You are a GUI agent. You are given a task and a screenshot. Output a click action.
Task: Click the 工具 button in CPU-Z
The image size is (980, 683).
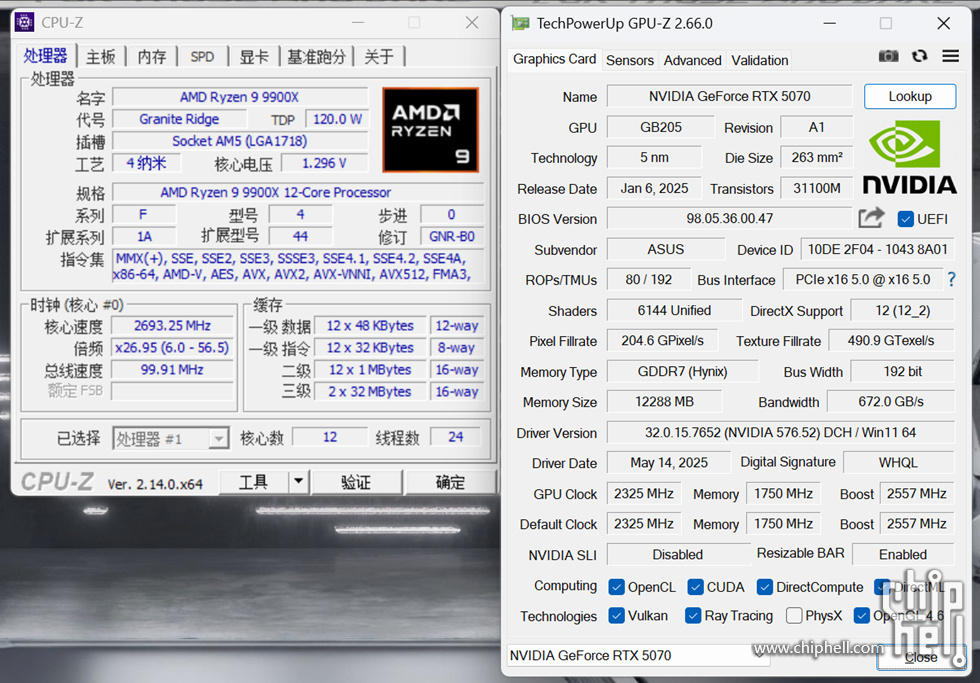tap(253, 482)
